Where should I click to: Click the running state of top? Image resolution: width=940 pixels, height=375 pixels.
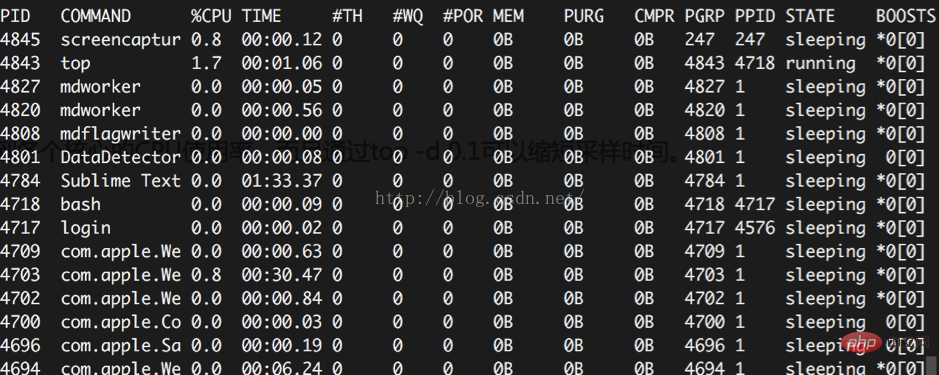click(820, 63)
